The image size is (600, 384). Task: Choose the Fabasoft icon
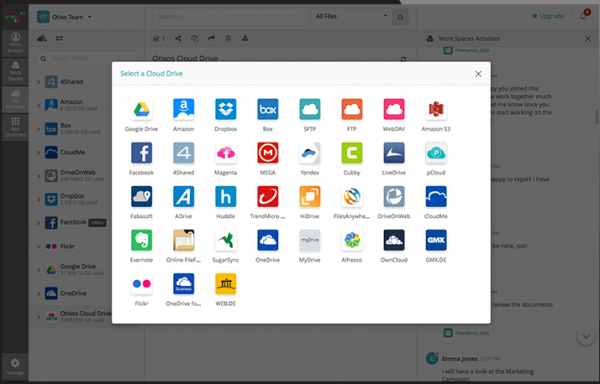pos(141,197)
